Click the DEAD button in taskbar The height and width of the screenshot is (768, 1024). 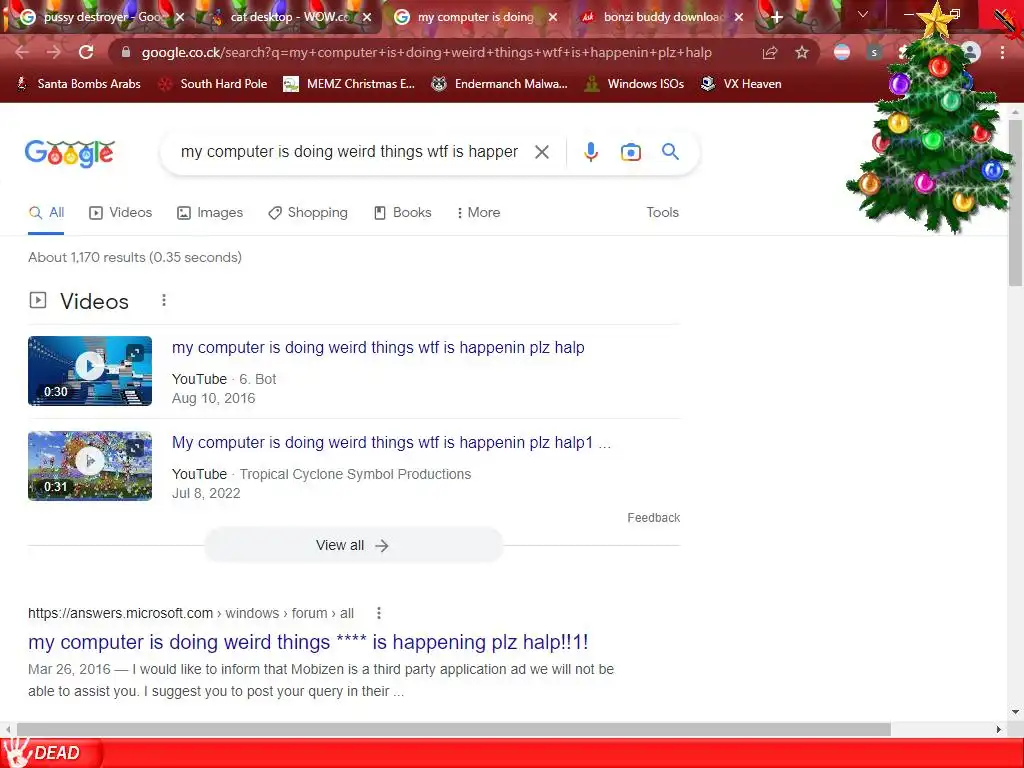51,753
